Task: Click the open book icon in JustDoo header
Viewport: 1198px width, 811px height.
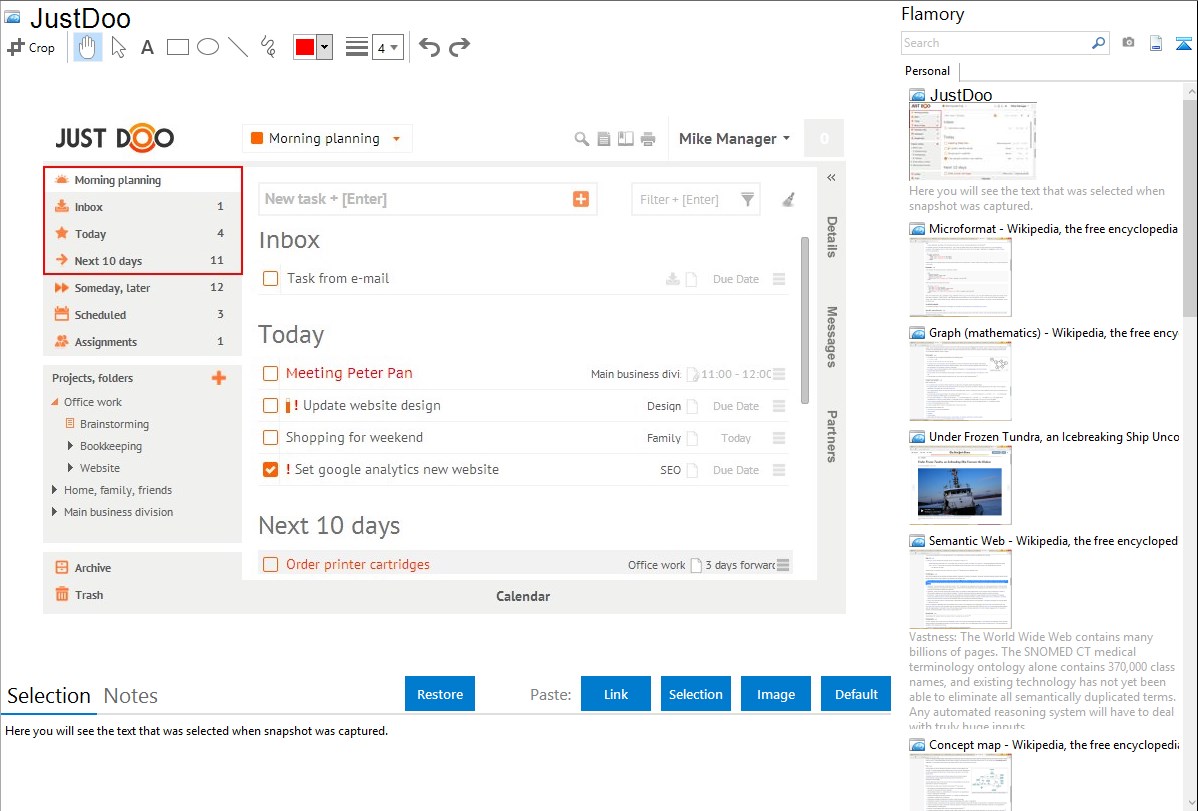Action: [626, 138]
